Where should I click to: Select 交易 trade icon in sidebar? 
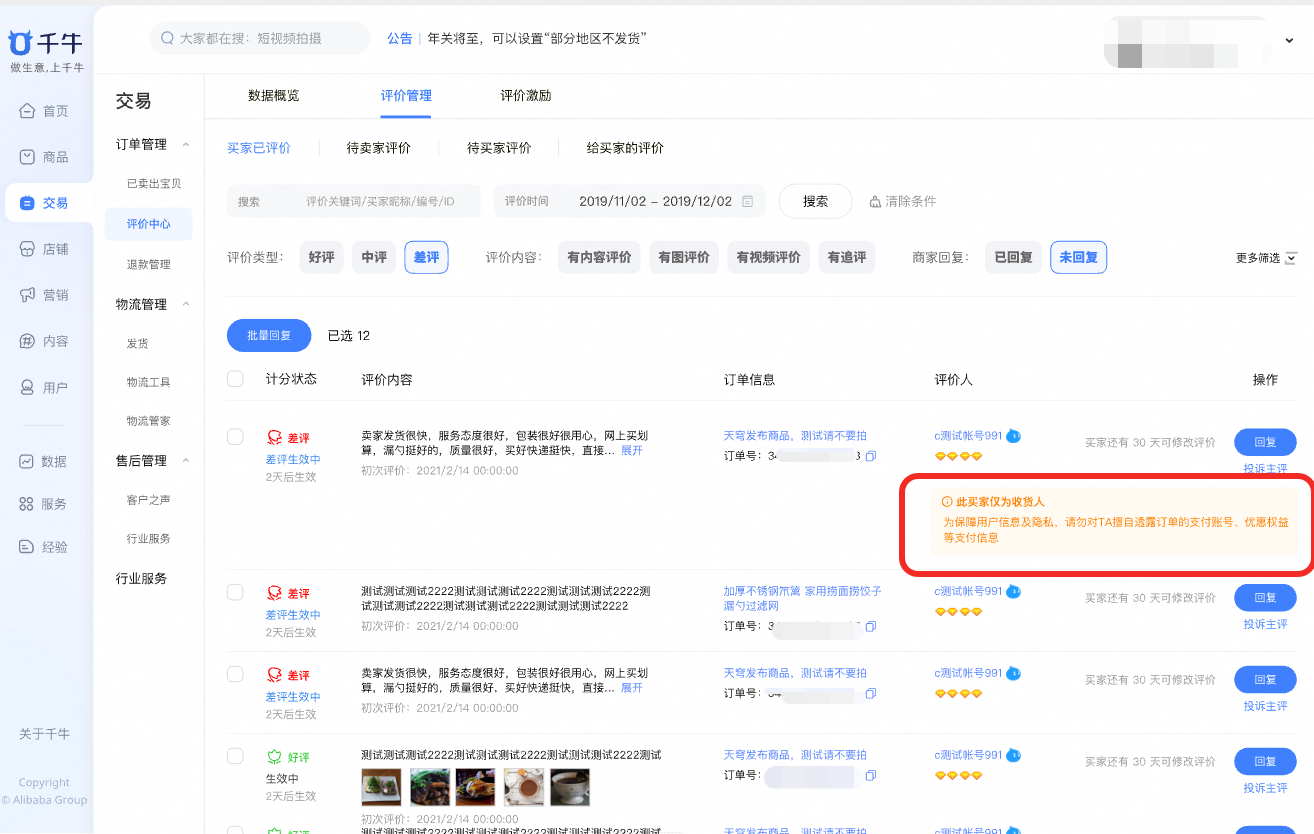[x=27, y=203]
